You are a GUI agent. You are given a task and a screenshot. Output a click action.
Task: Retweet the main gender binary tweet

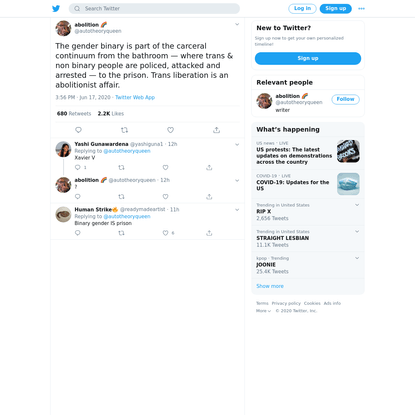[x=124, y=130]
